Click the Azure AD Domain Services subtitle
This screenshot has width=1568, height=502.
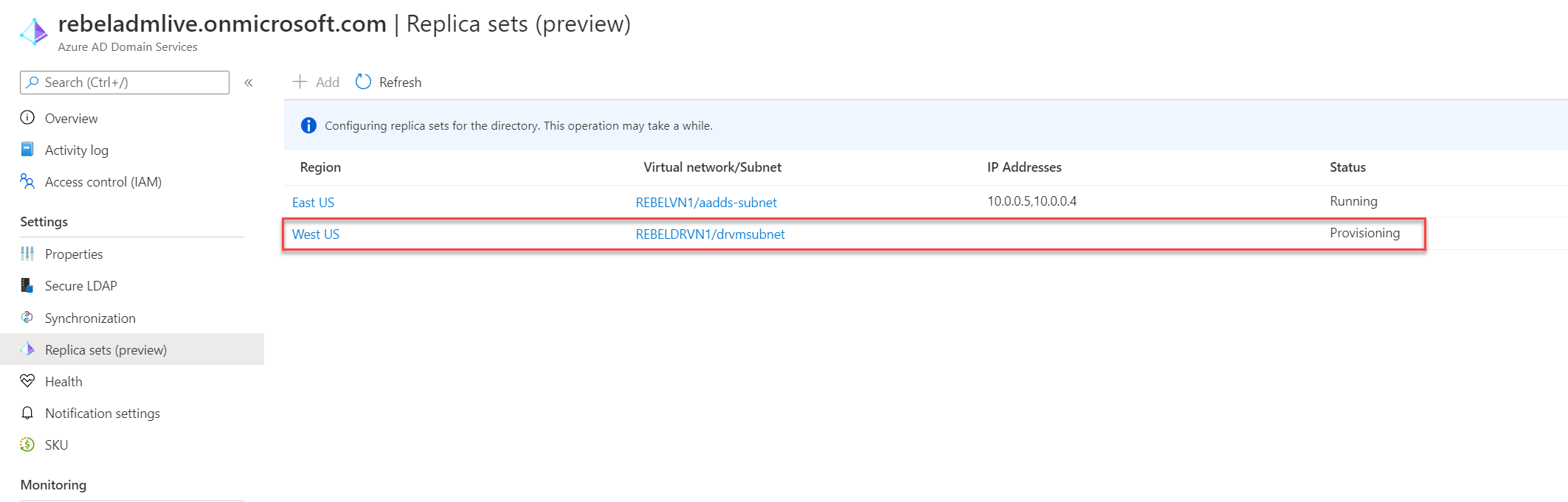point(128,47)
